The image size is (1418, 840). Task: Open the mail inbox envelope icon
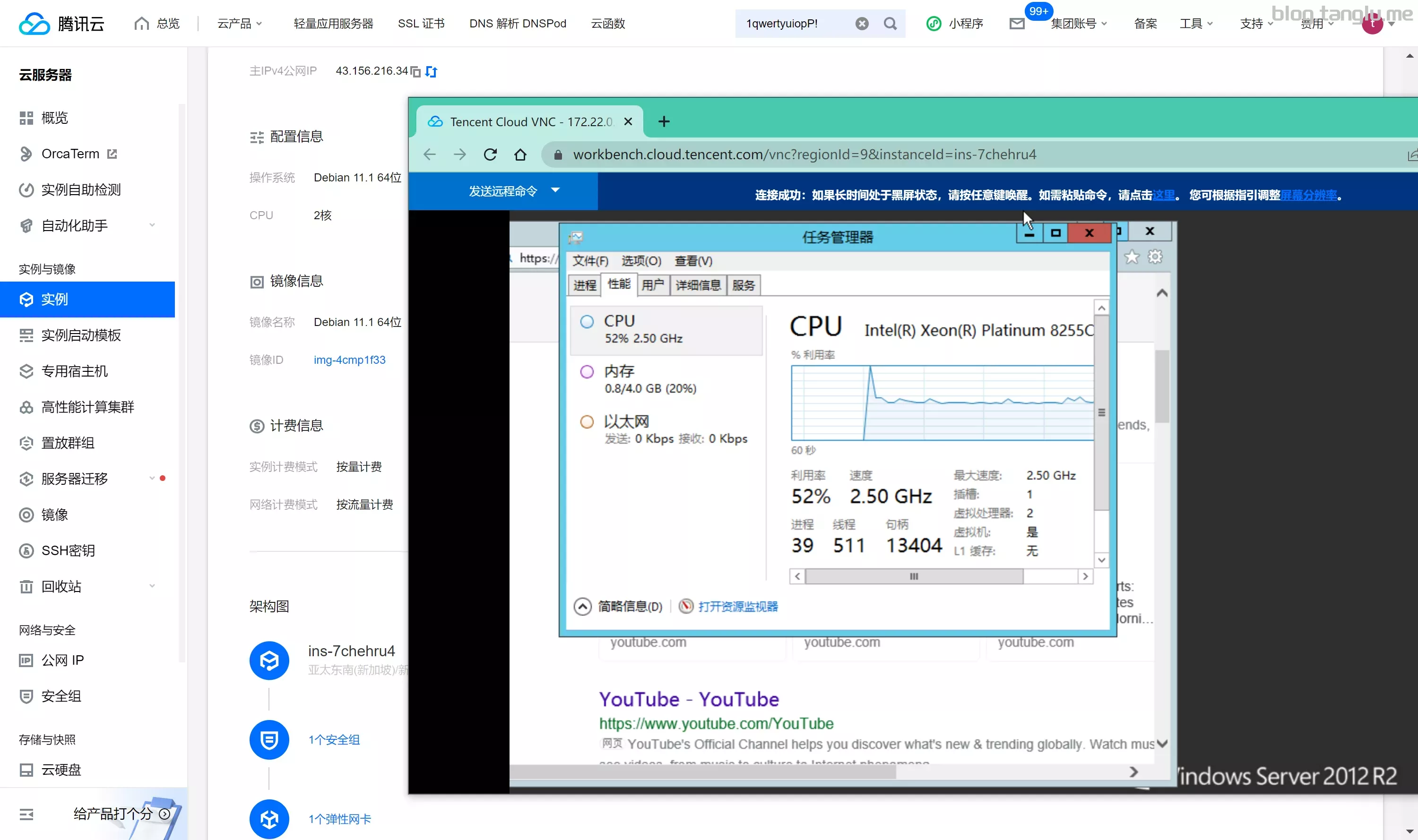(1017, 24)
